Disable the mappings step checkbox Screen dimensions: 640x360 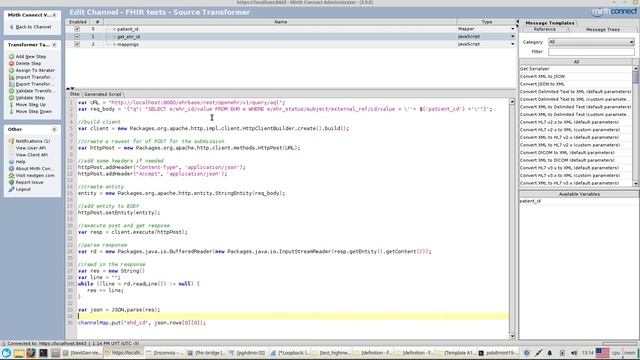coord(77,44)
